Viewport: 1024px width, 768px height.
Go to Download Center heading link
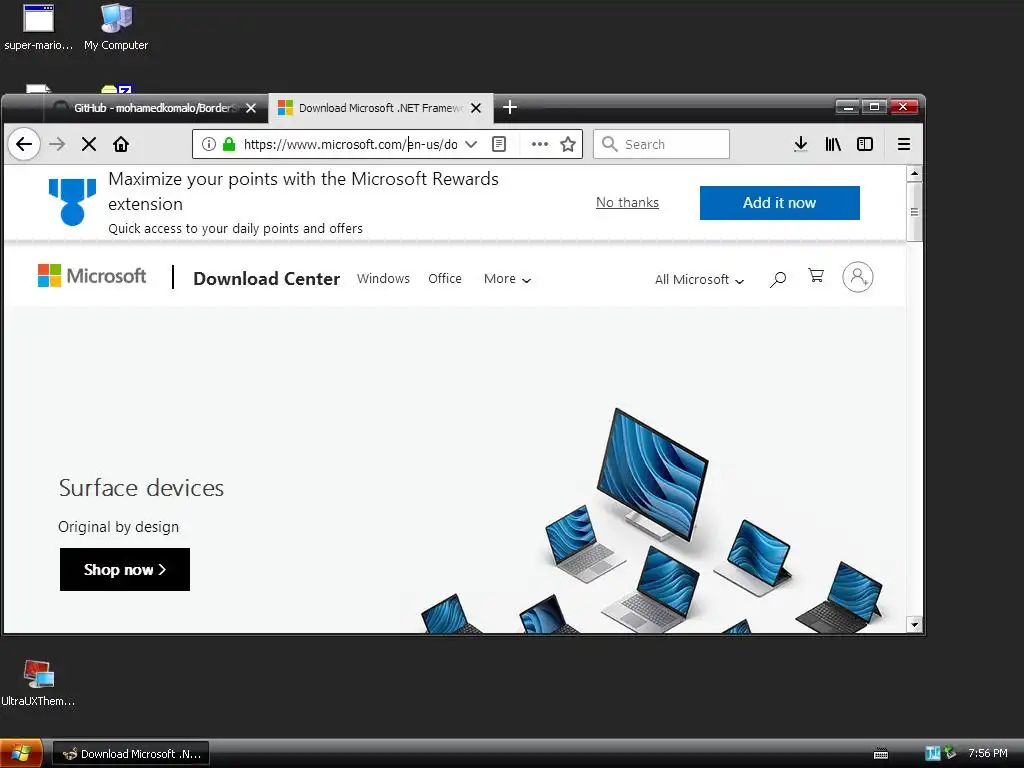266,279
